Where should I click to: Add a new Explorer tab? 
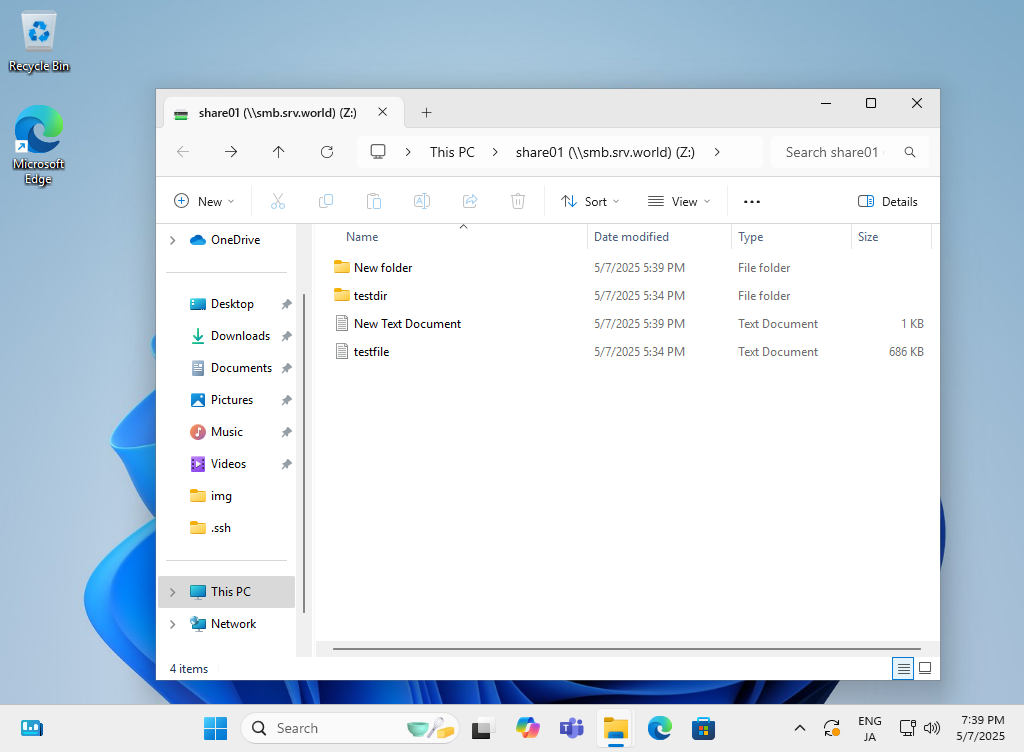(x=426, y=112)
